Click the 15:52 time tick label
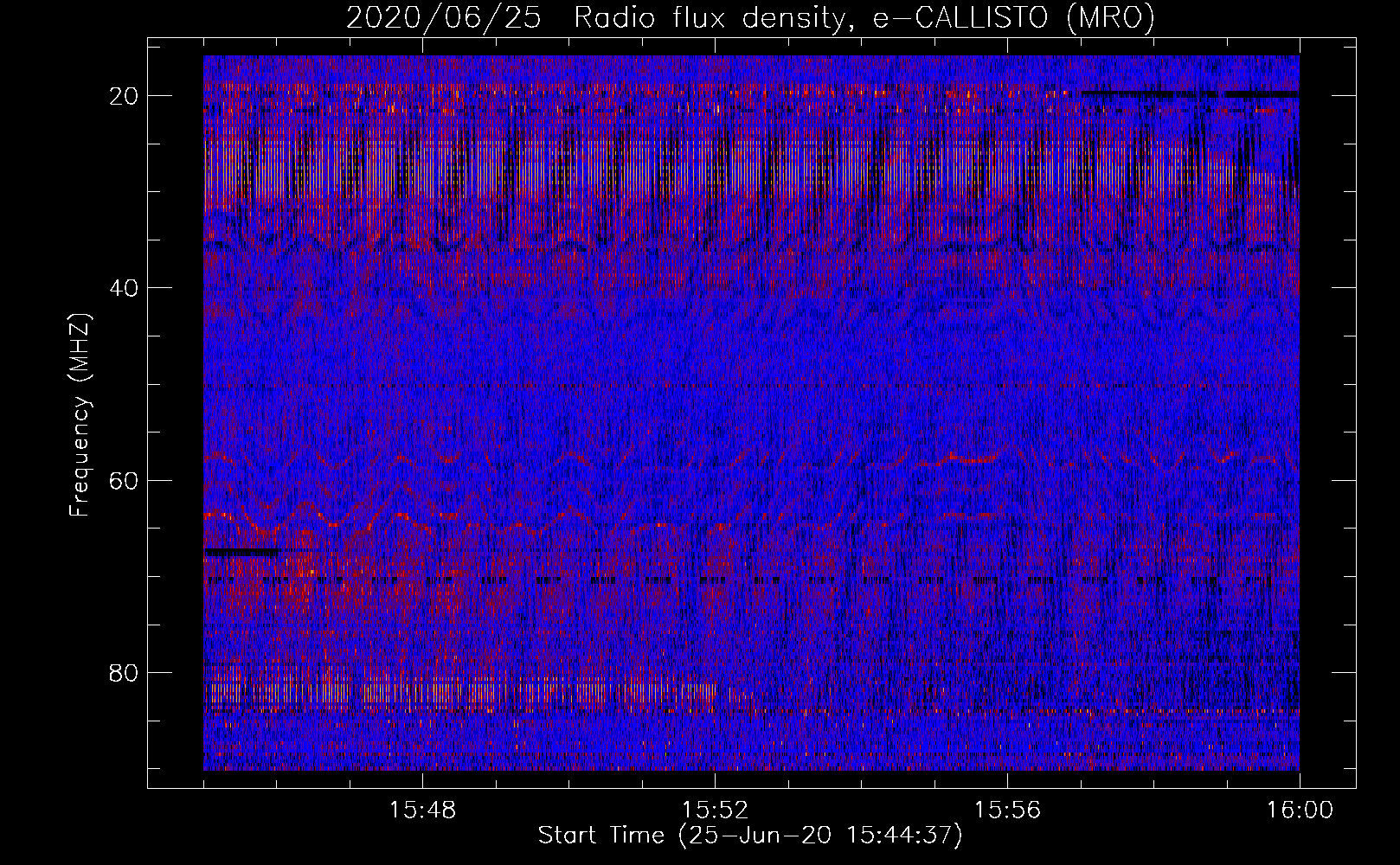 (715, 811)
